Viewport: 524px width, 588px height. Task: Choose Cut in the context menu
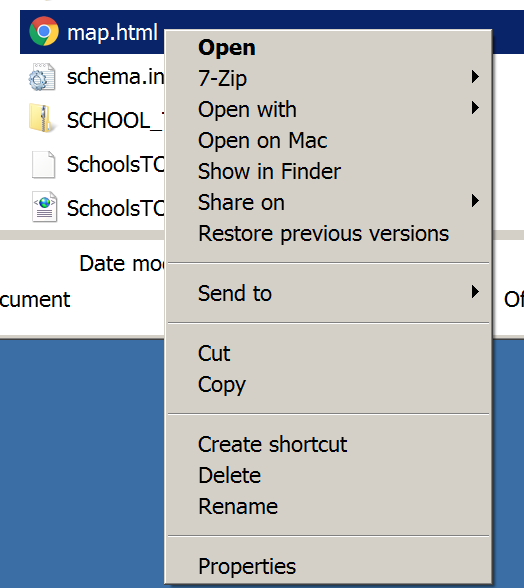click(328, 353)
